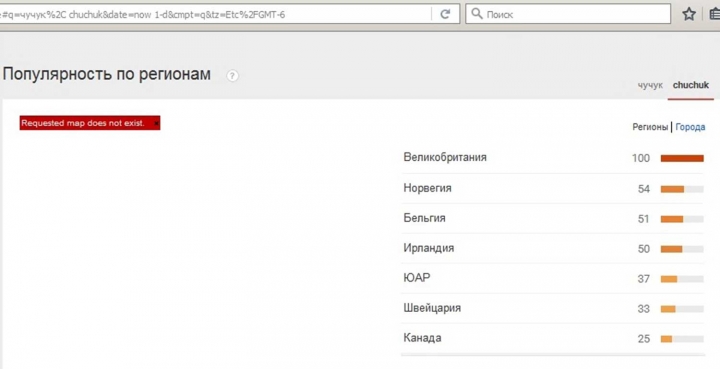Viewport: 720px width, 369px height.
Task: Click the Популярность по регионам heading
Action: [x=107, y=74]
